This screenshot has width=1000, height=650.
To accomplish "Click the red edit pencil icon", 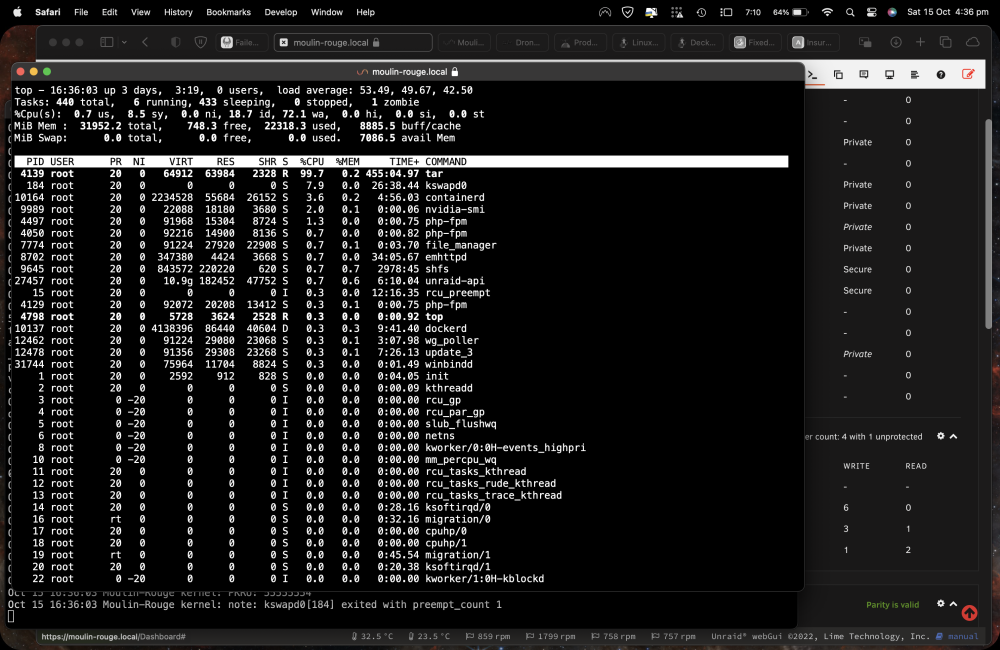I will pyautogui.click(x=968, y=74).
